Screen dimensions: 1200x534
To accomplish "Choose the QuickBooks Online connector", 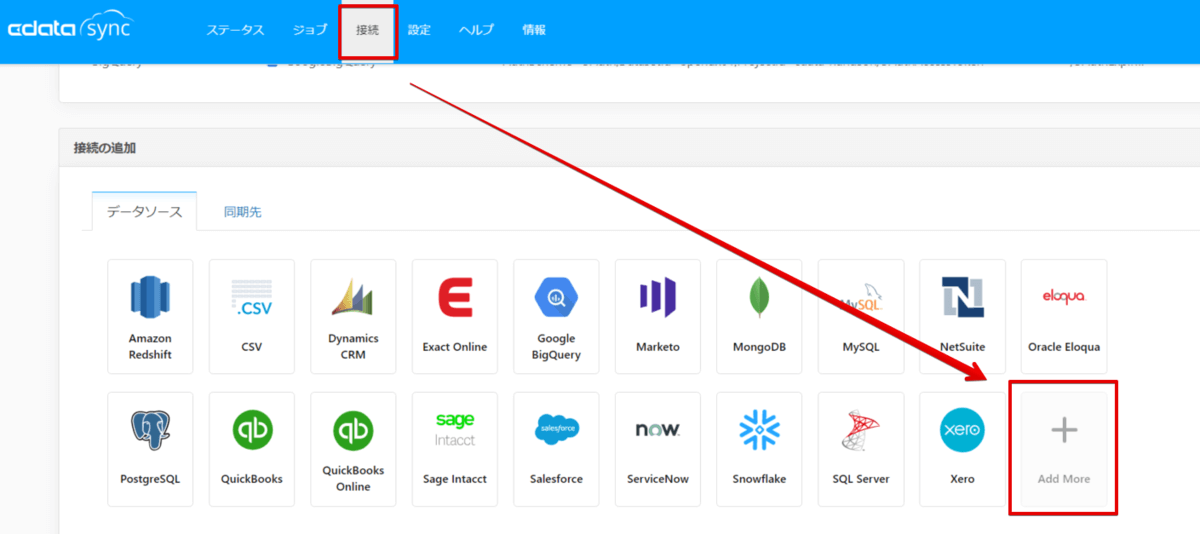I will click(x=353, y=449).
